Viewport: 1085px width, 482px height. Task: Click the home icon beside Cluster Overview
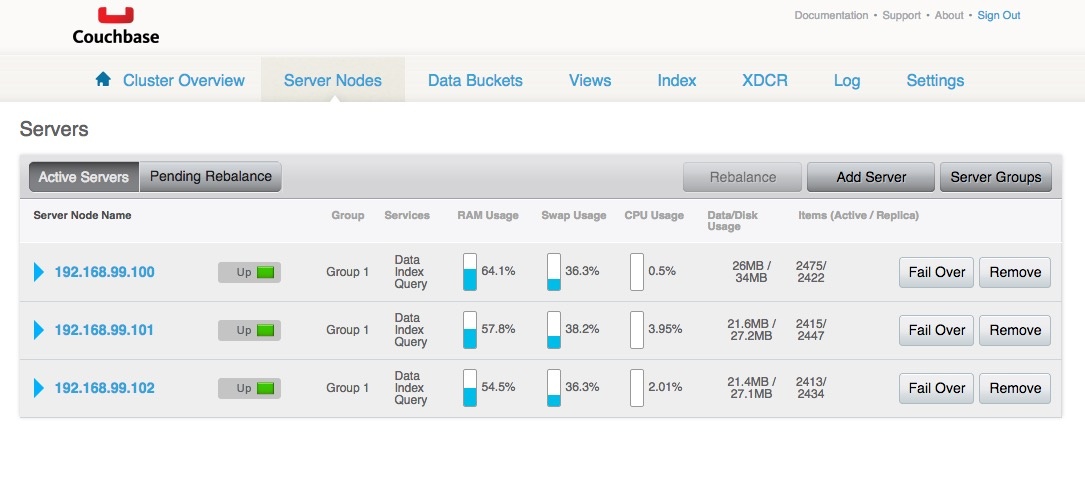tap(103, 80)
